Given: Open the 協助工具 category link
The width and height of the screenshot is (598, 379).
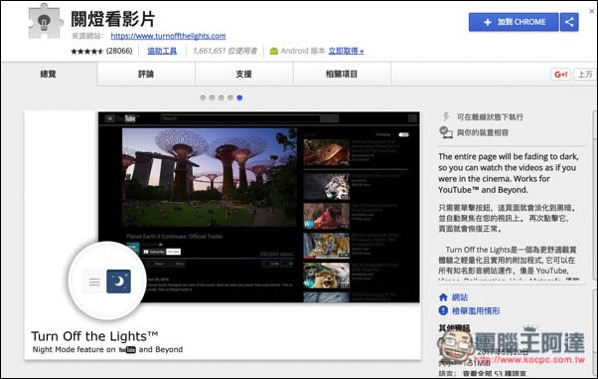Looking at the screenshot, I should click(x=162, y=51).
